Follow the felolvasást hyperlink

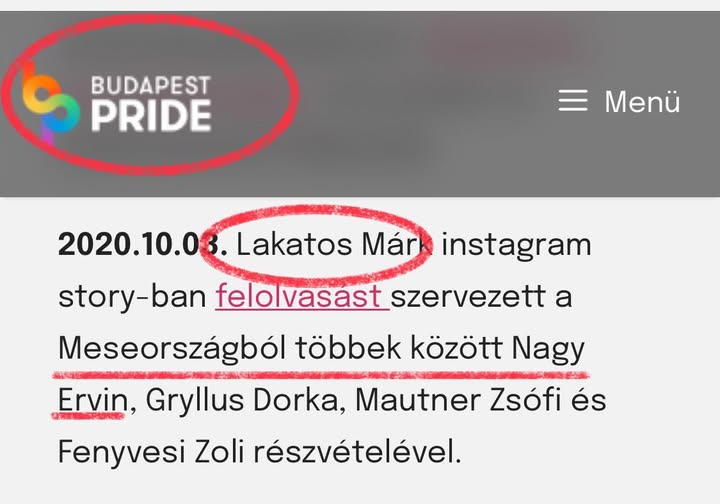click(303, 296)
